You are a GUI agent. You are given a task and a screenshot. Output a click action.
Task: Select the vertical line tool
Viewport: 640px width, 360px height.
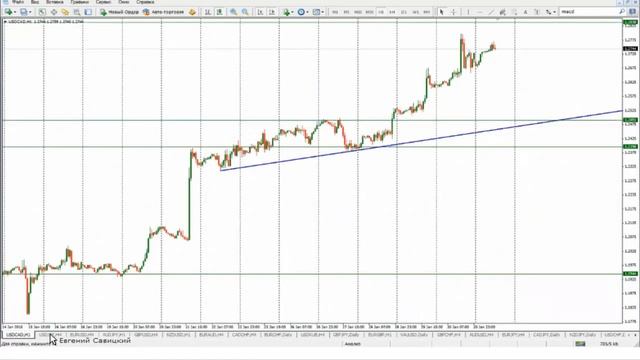(468, 12)
